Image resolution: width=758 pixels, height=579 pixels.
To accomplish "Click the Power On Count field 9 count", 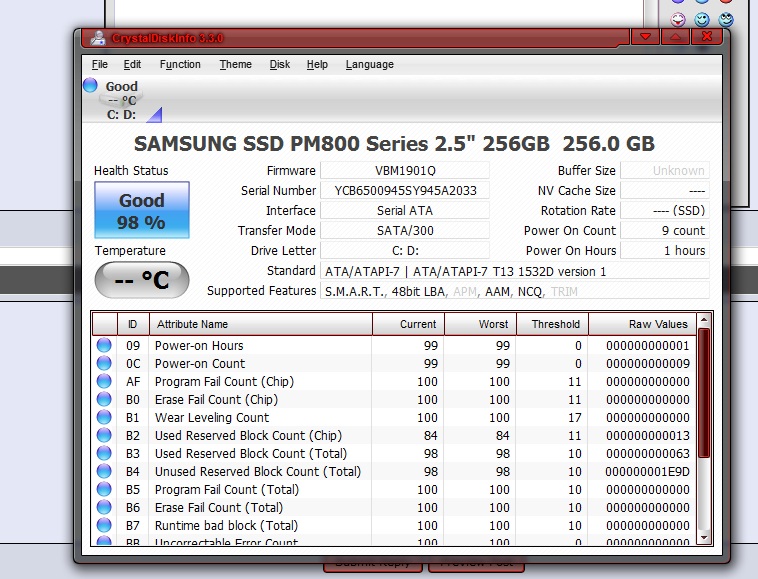I will [x=665, y=231].
